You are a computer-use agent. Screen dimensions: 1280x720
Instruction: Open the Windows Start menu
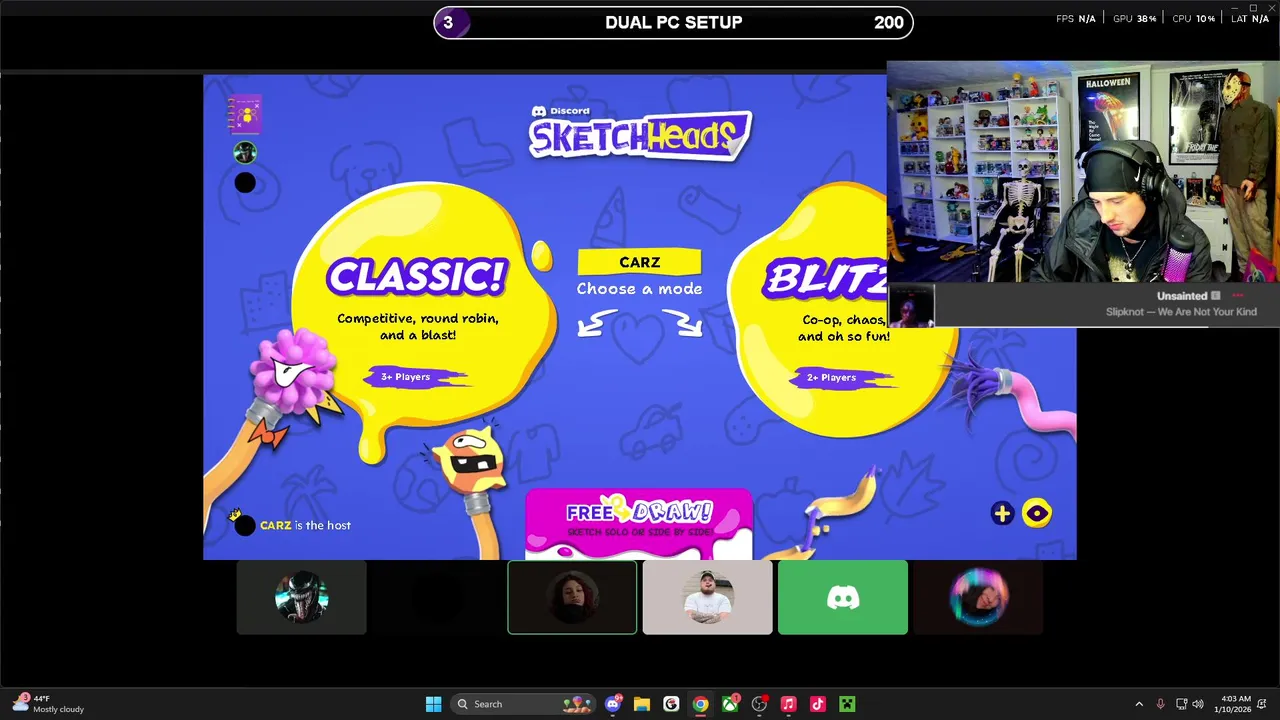pos(433,704)
